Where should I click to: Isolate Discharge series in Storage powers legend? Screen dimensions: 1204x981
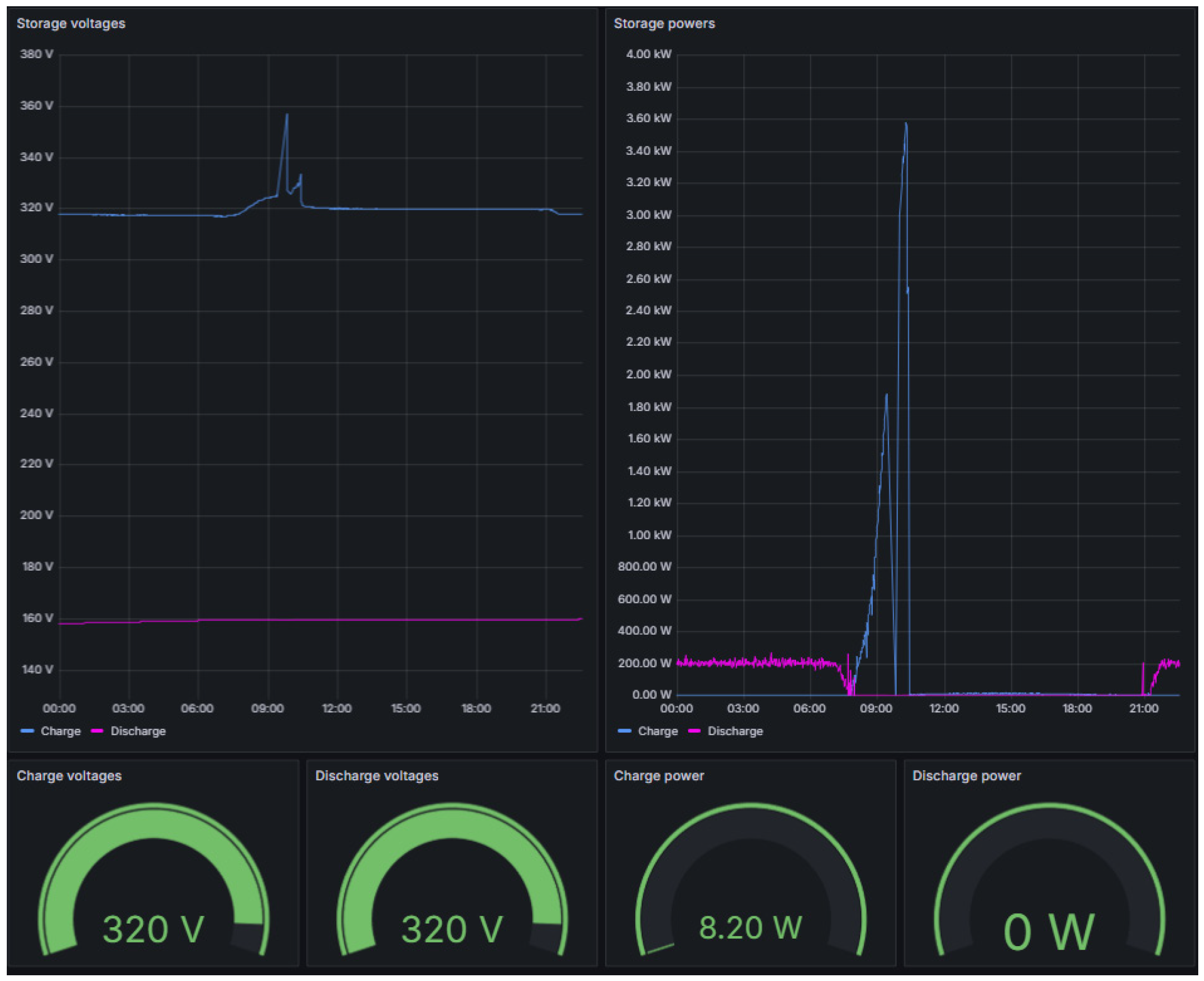pos(735,731)
